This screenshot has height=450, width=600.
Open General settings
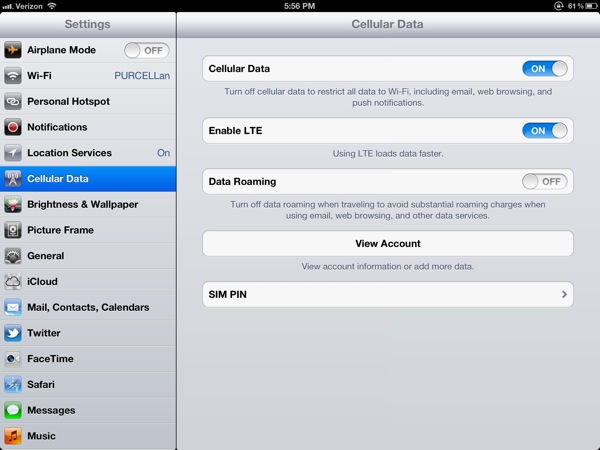[x=88, y=256]
